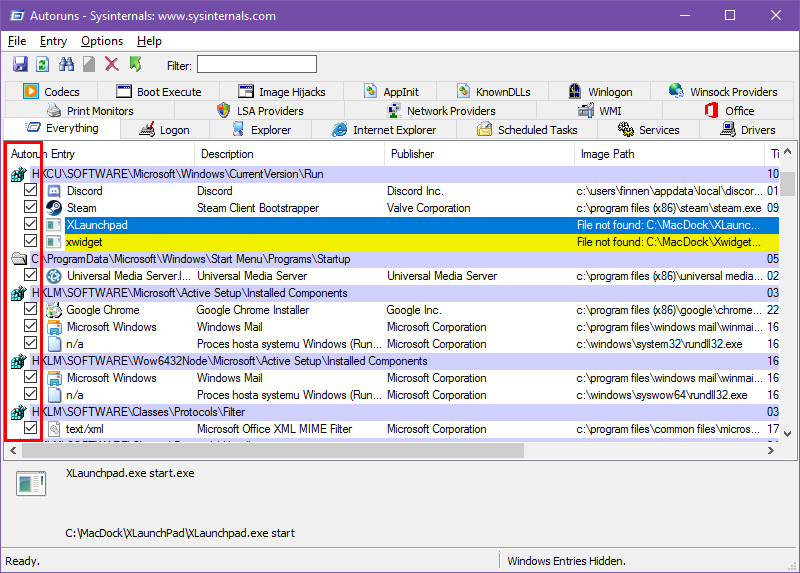Sort by Description column header
Screen dimensions: 800x573
pos(289,154)
